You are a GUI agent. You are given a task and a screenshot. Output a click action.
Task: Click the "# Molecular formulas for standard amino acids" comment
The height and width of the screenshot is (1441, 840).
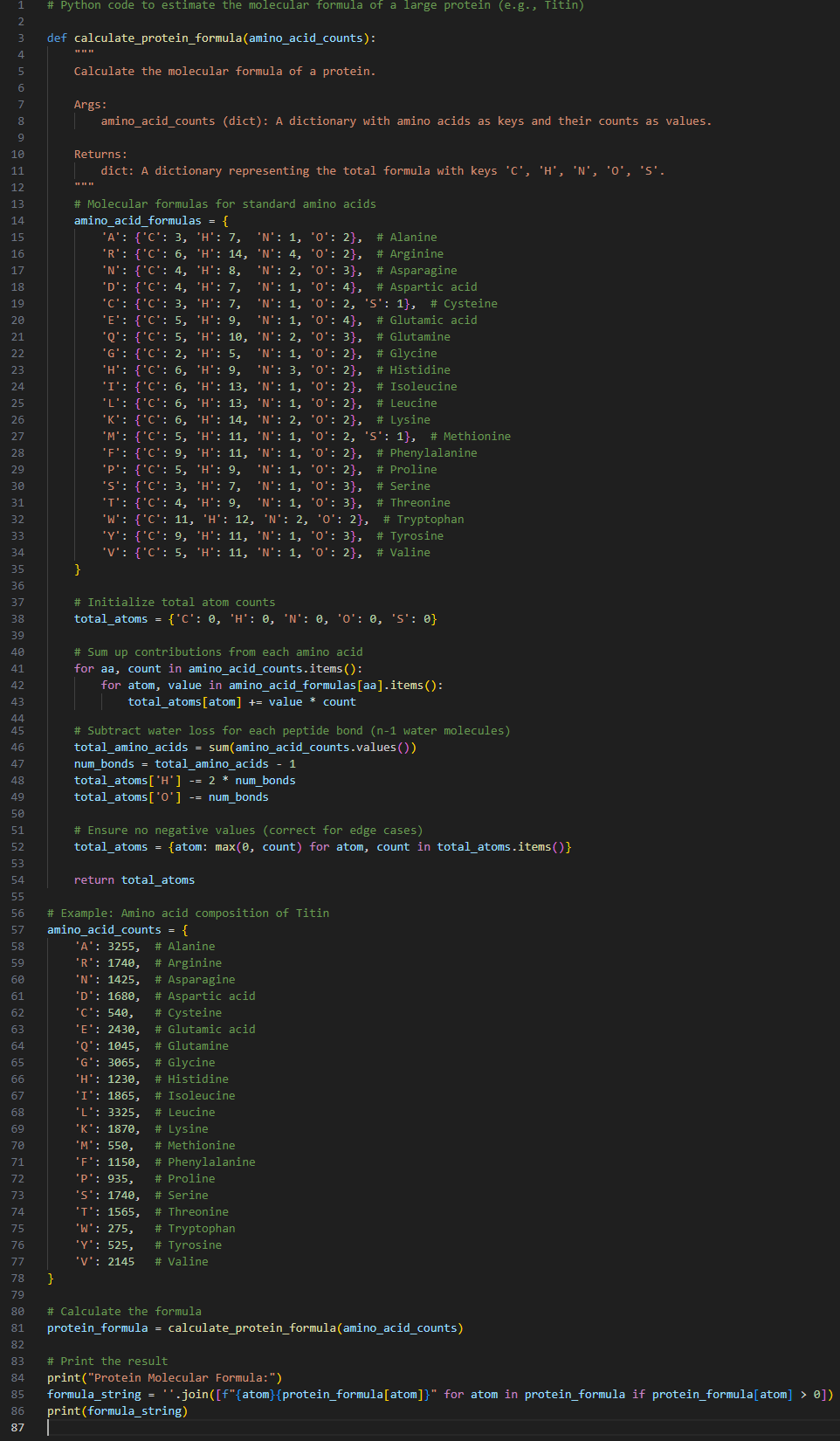(x=224, y=204)
